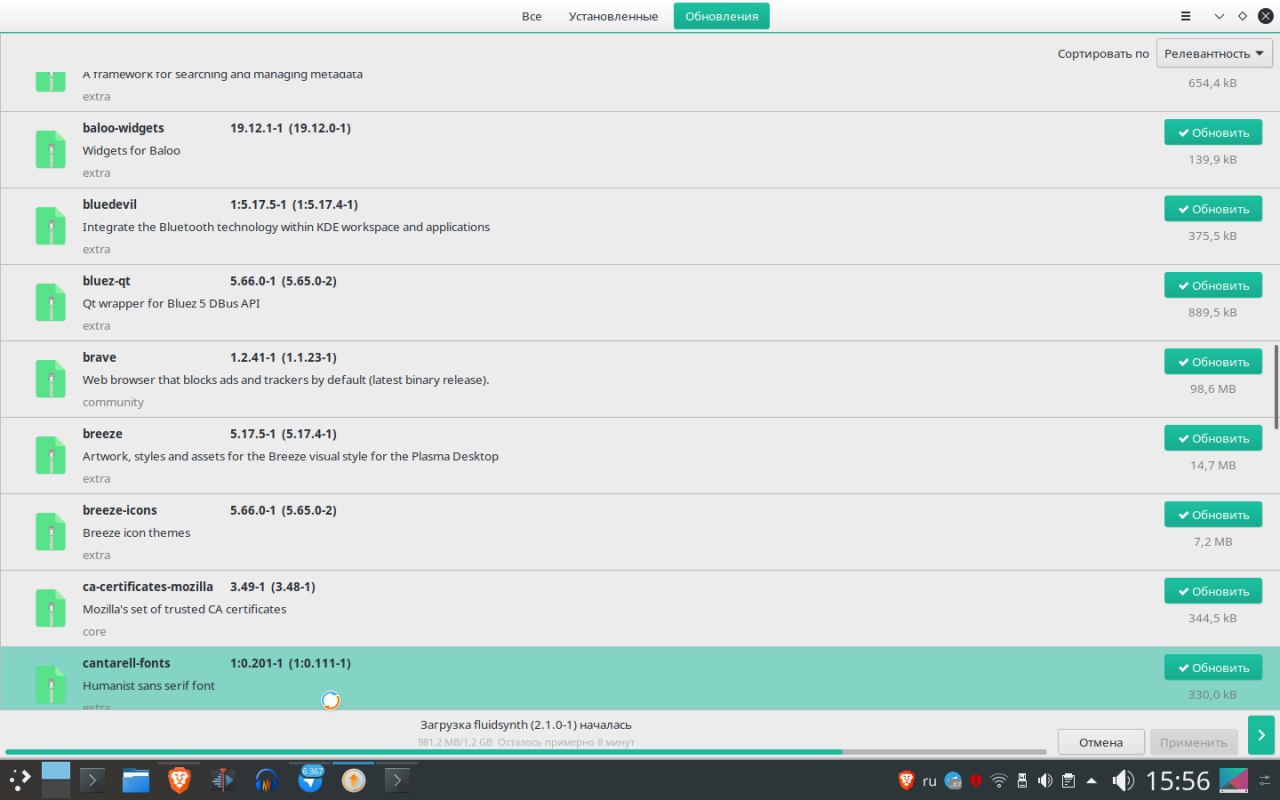
Task: Open the blue weather tray icon
Action: click(953, 780)
